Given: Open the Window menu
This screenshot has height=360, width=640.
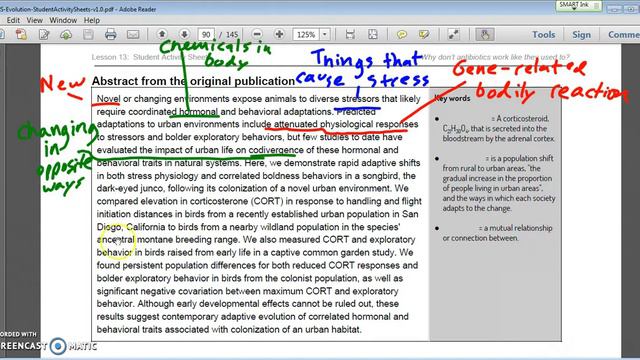Looking at the screenshot, I should tap(63, 20).
